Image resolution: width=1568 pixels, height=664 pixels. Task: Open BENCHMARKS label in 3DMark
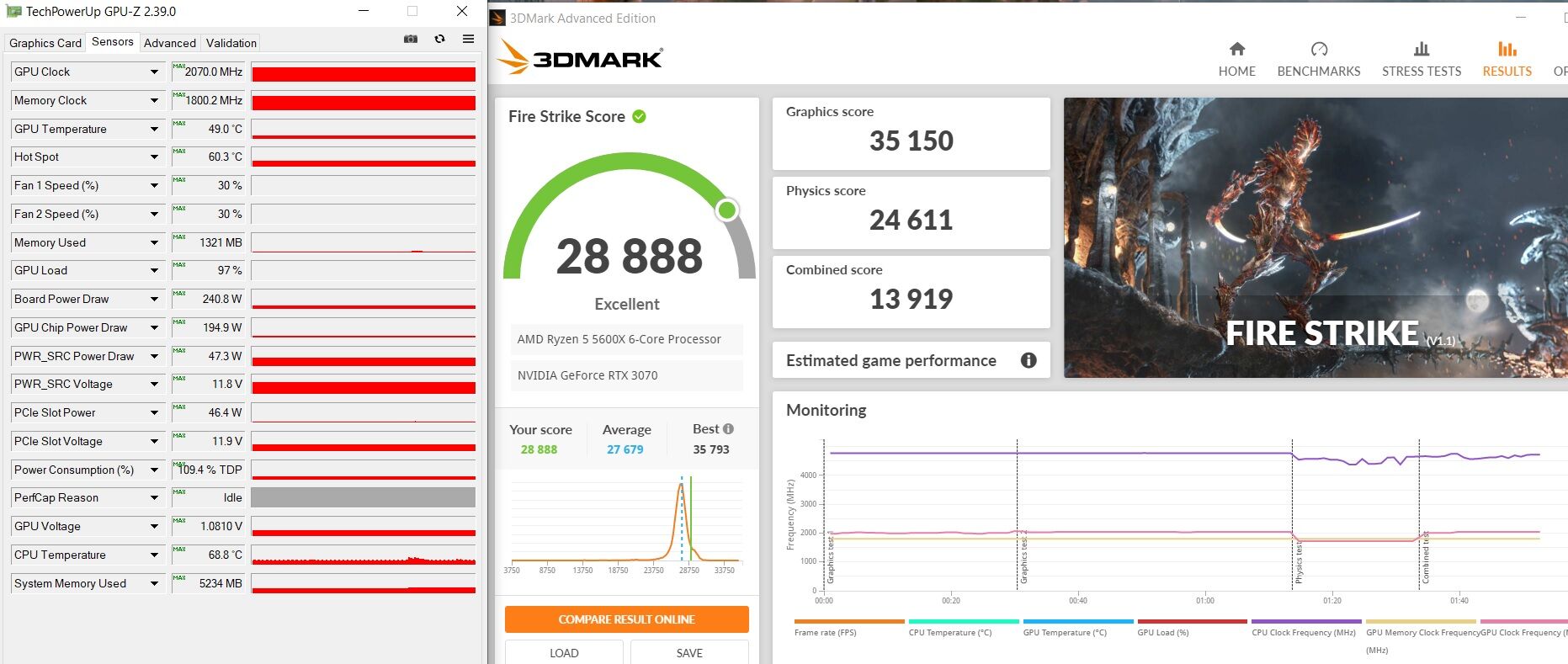(x=1319, y=72)
